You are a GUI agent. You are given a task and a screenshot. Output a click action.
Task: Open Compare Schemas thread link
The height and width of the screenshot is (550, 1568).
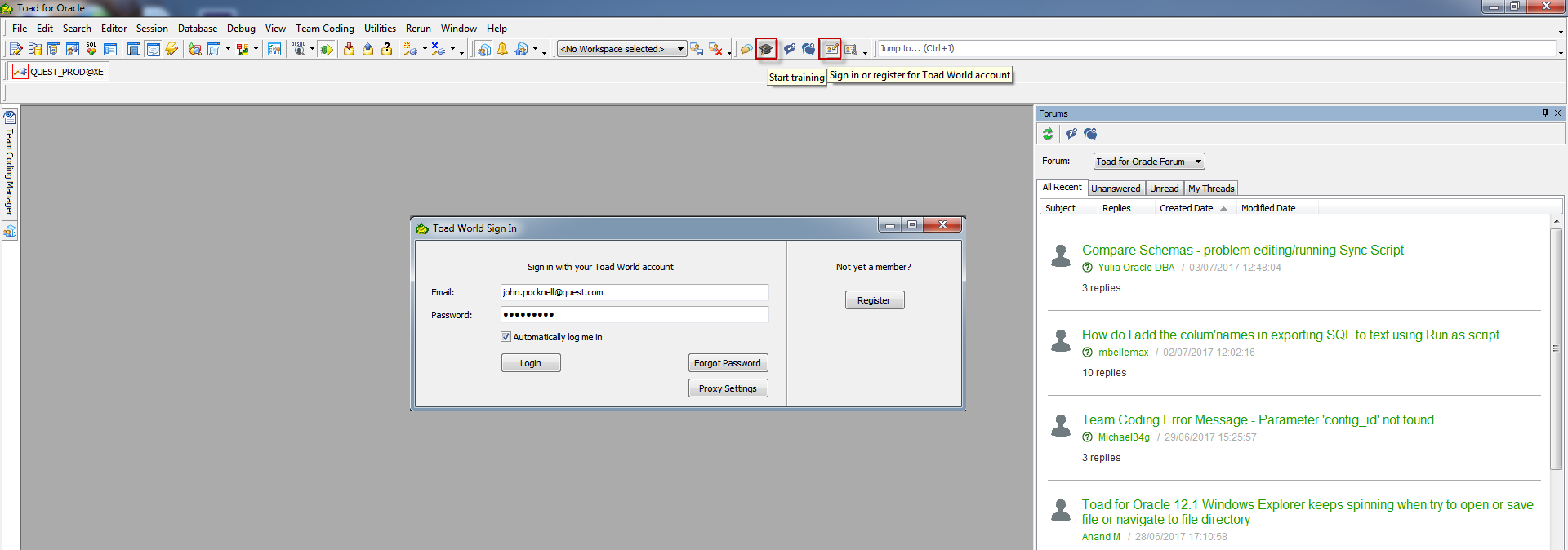pyautogui.click(x=1243, y=251)
